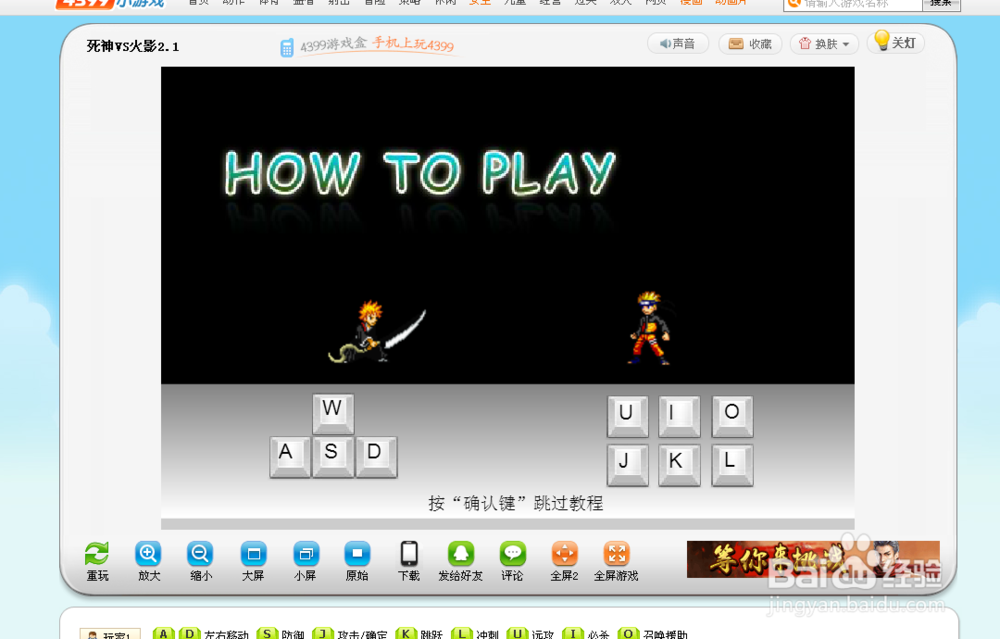Screen dimensions: 1000x639
Task: Click the L key in tutorial
Action: pos(732,465)
